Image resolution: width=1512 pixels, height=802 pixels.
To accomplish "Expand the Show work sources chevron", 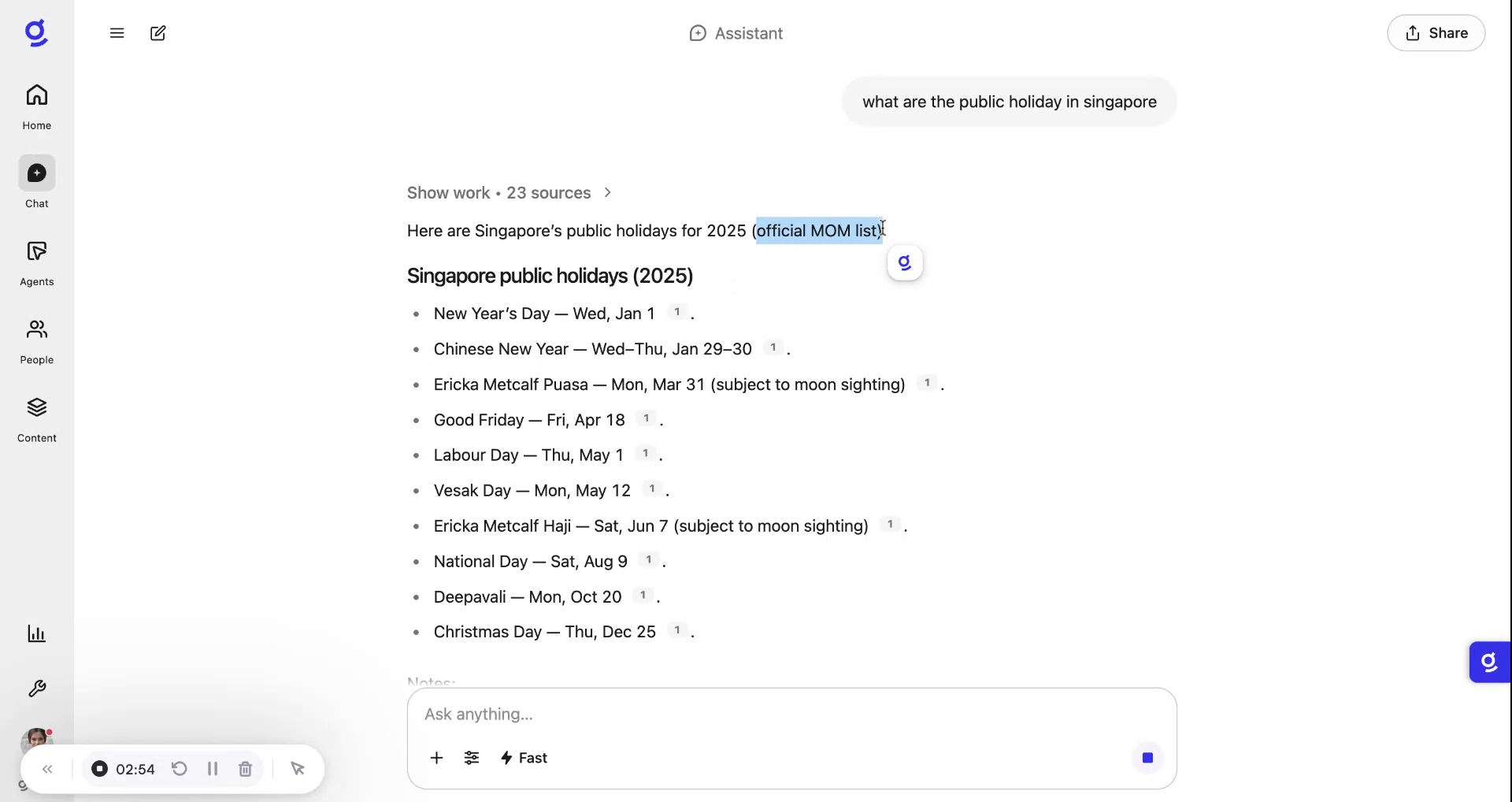I will [608, 192].
